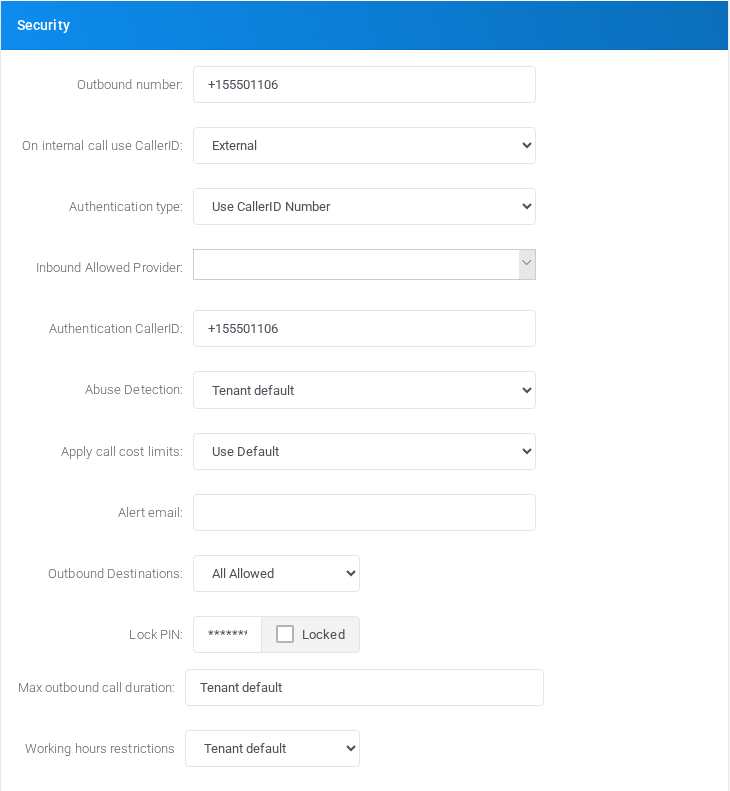Click the Apply call cost limits label
The height and width of the screenshot is (791, 730).
click(122, 451)
